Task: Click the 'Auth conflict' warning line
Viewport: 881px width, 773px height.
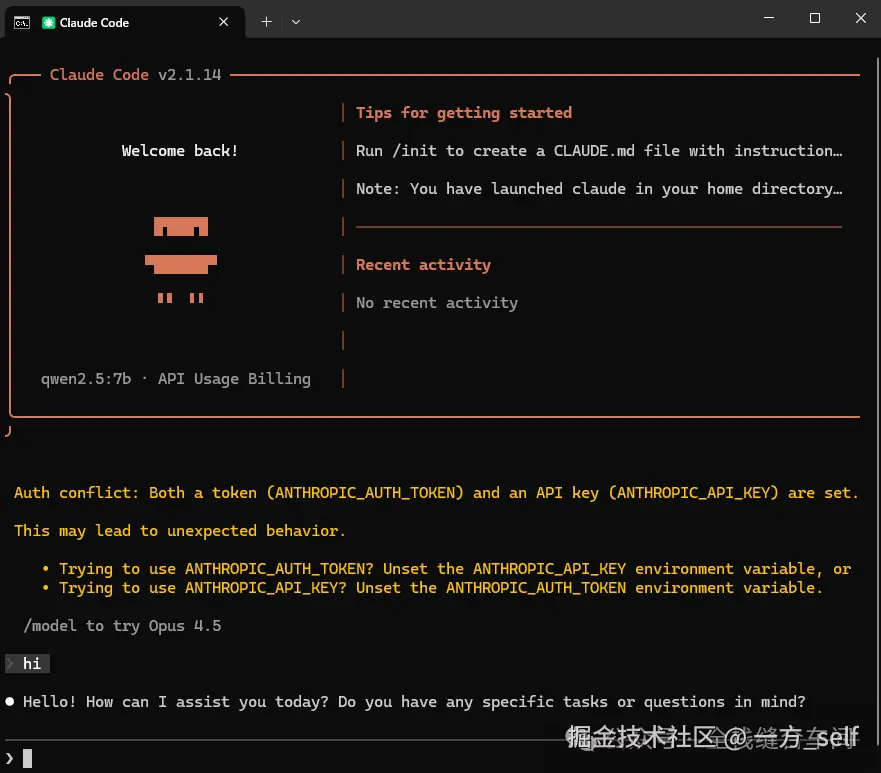Action: (436, 493)
